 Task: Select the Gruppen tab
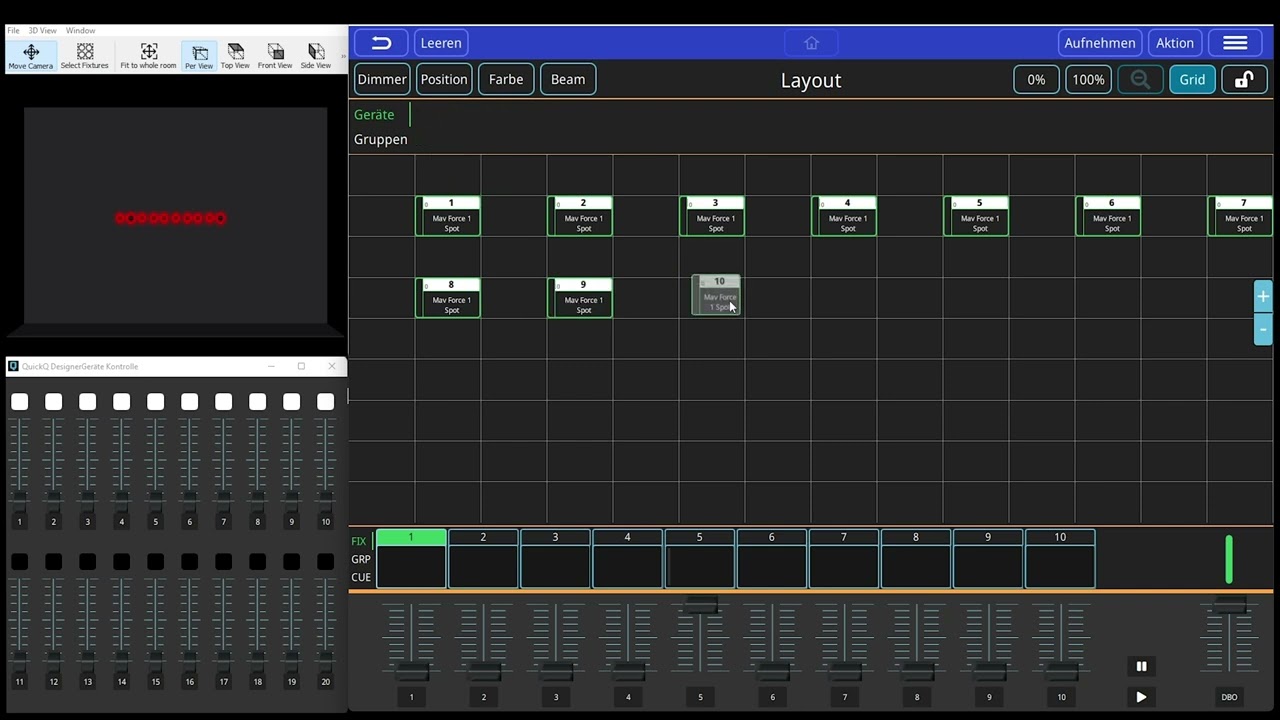tap(380, 140)
